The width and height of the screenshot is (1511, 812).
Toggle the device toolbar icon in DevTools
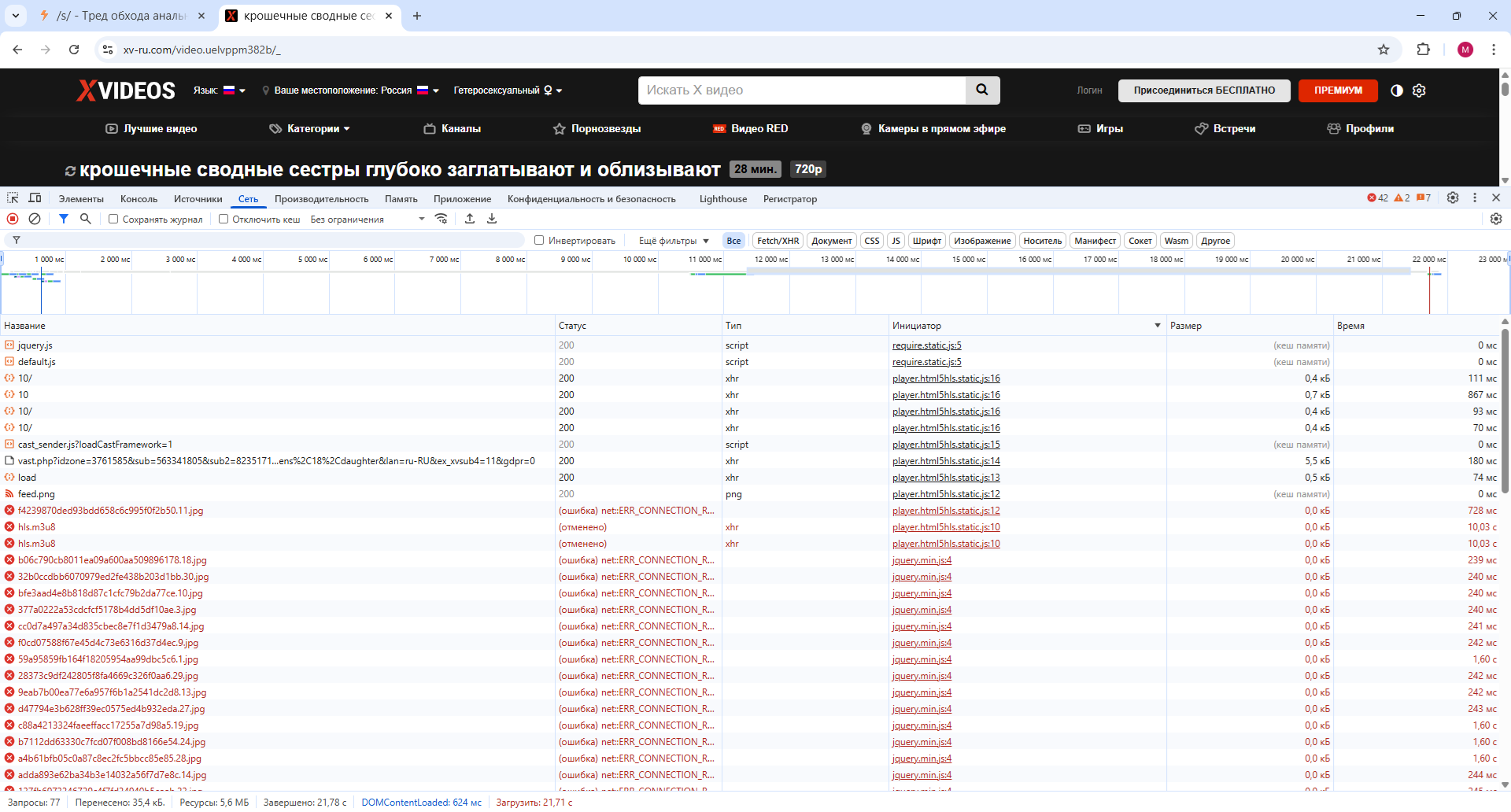35,198
